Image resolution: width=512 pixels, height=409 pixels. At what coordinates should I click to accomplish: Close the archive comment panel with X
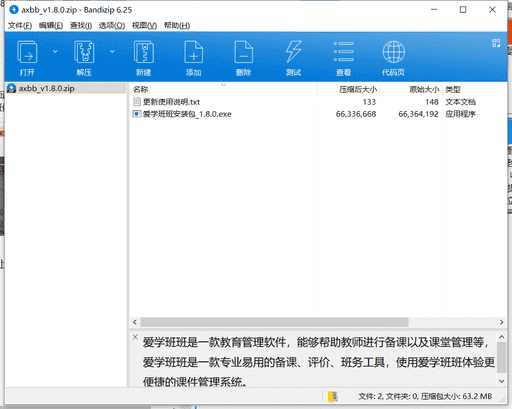(135, 337)
